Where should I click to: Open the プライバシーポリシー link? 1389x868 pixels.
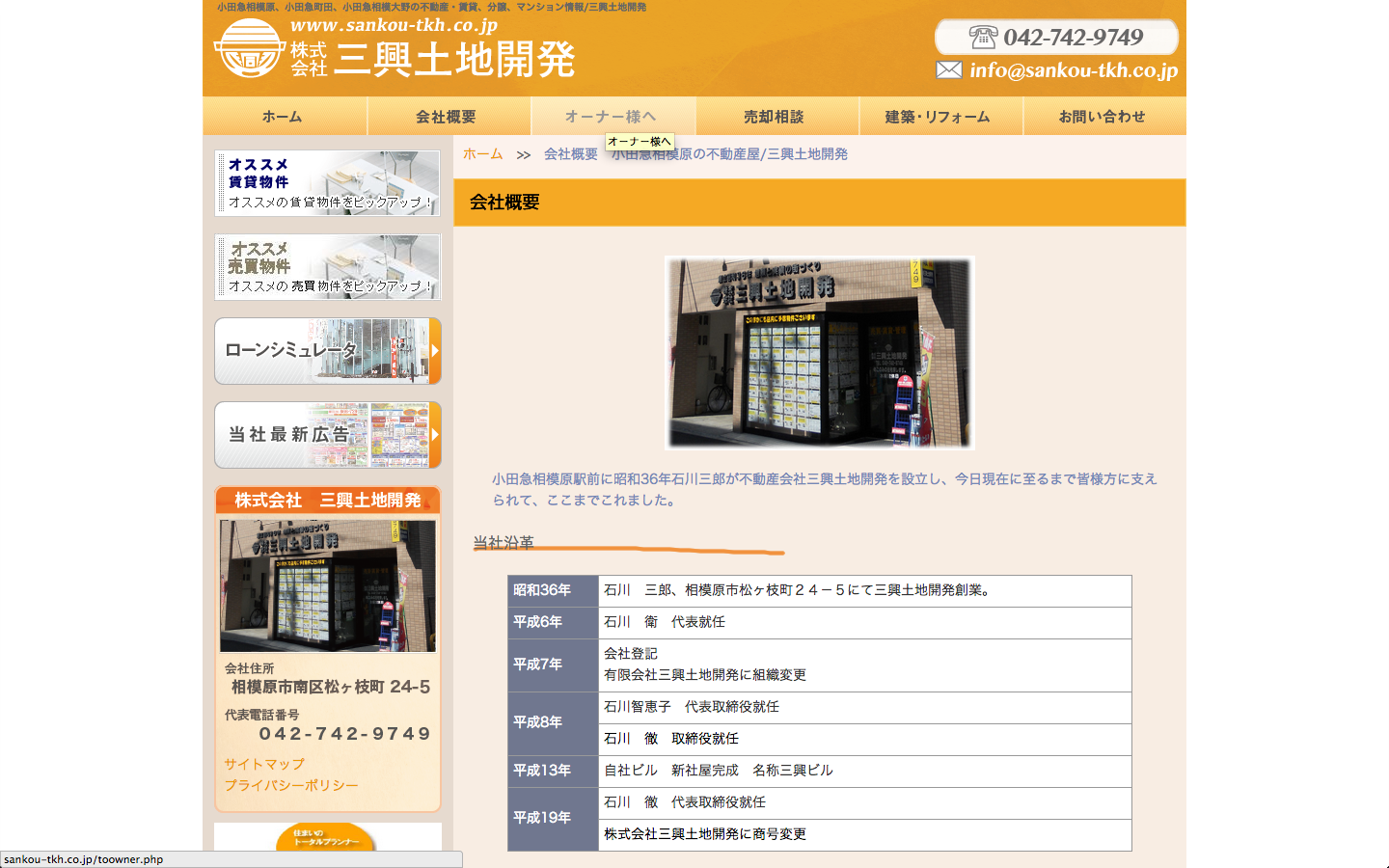tap(291, 785)
